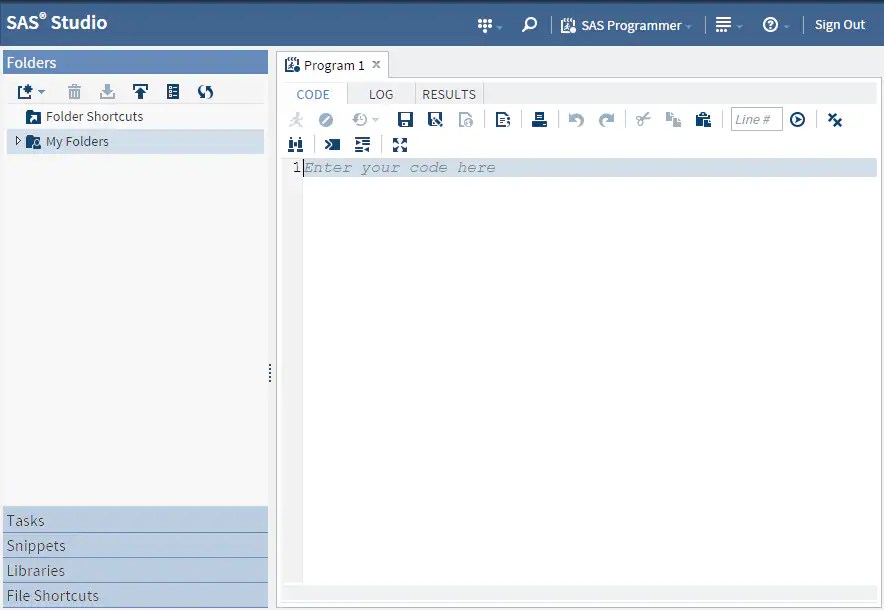884x610 pixels.
Task: Cut selected code using scissors icon
Action: 641,119
